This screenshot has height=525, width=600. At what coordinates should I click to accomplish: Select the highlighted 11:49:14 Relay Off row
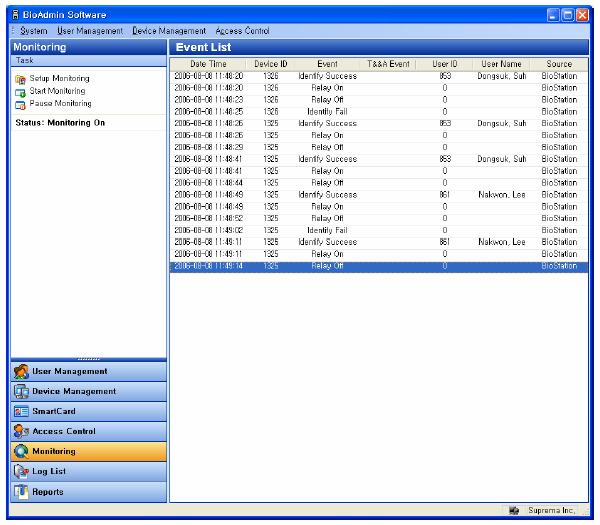pos(379,266)
